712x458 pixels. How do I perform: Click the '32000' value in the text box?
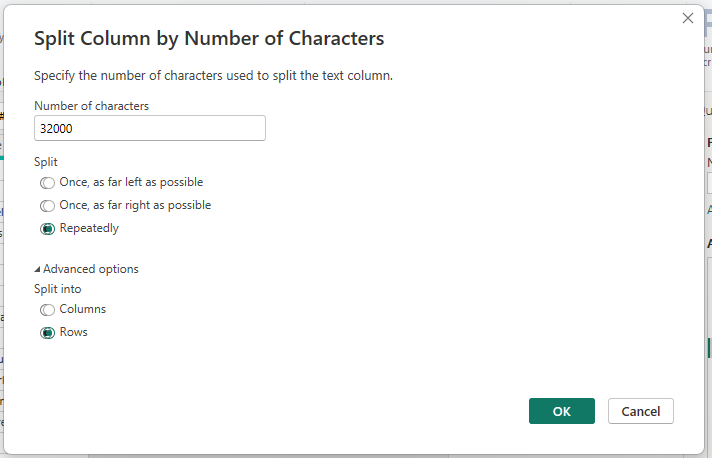[x=56, y=129]
